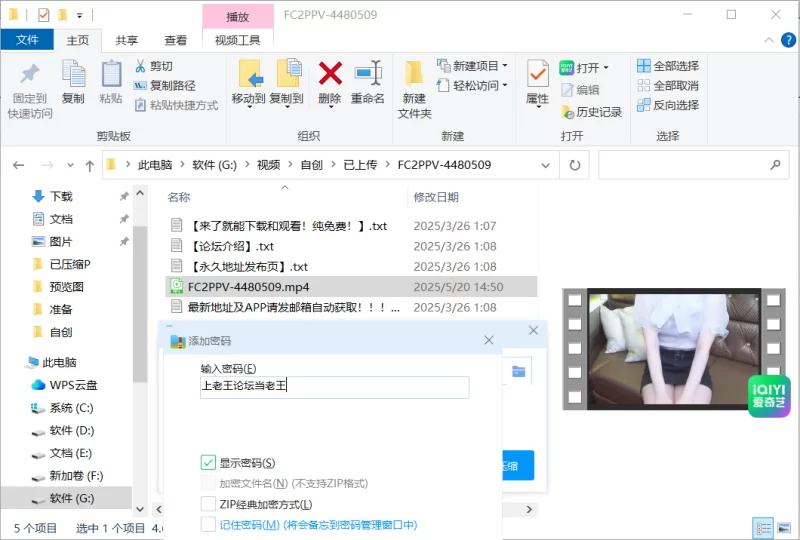Click the Refresh button beside address bar
800x540 pixels.
tap(574, 165)
